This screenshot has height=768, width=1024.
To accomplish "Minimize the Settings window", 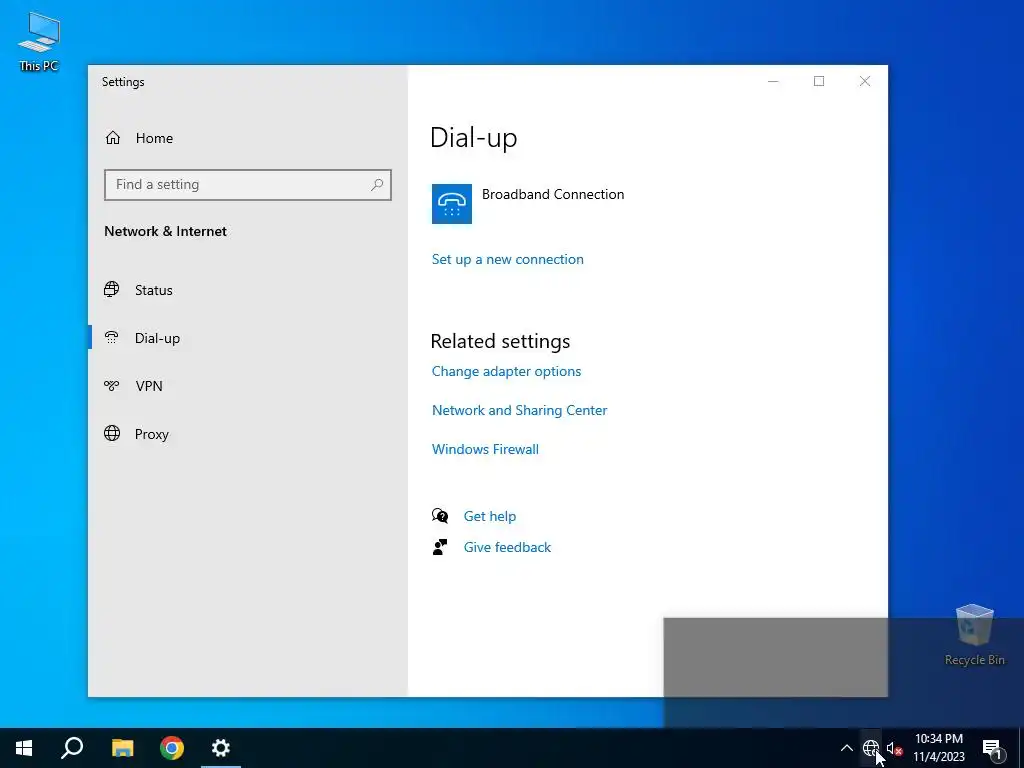I will (x=773, y=81).
